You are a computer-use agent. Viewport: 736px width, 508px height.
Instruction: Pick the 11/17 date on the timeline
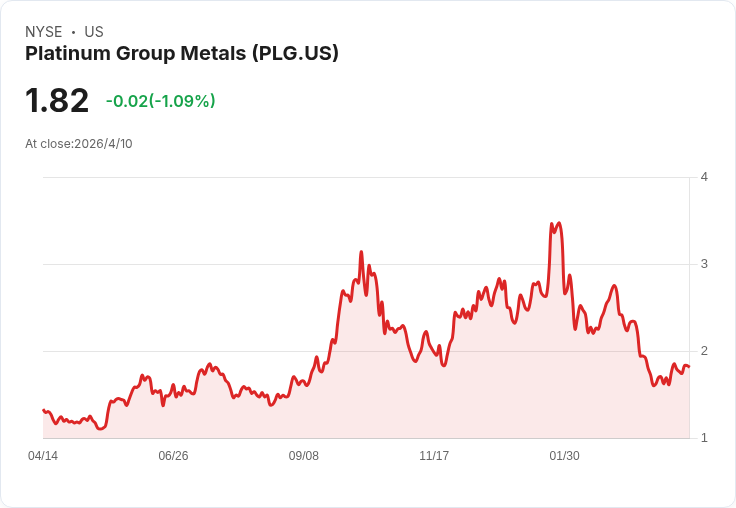pos(434,456)
